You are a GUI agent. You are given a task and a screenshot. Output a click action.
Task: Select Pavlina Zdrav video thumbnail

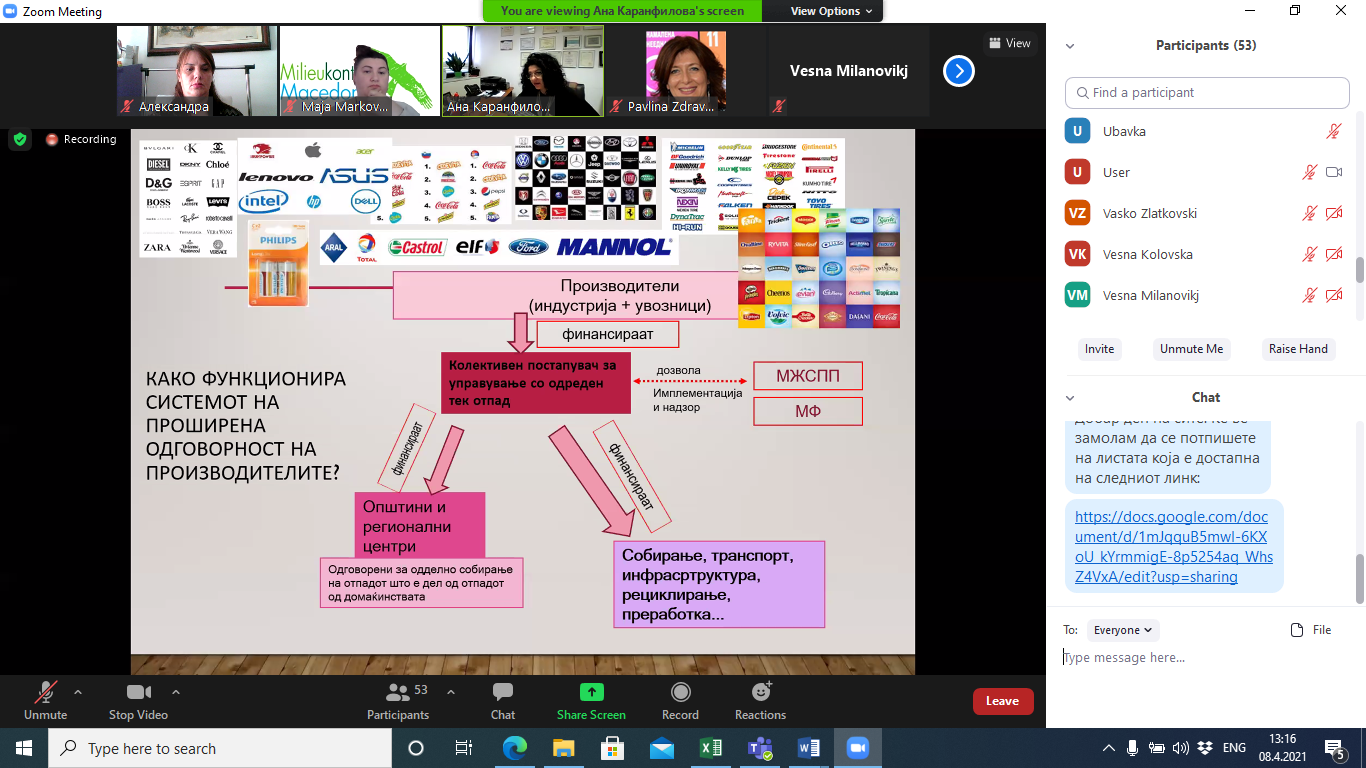[686, 71]
